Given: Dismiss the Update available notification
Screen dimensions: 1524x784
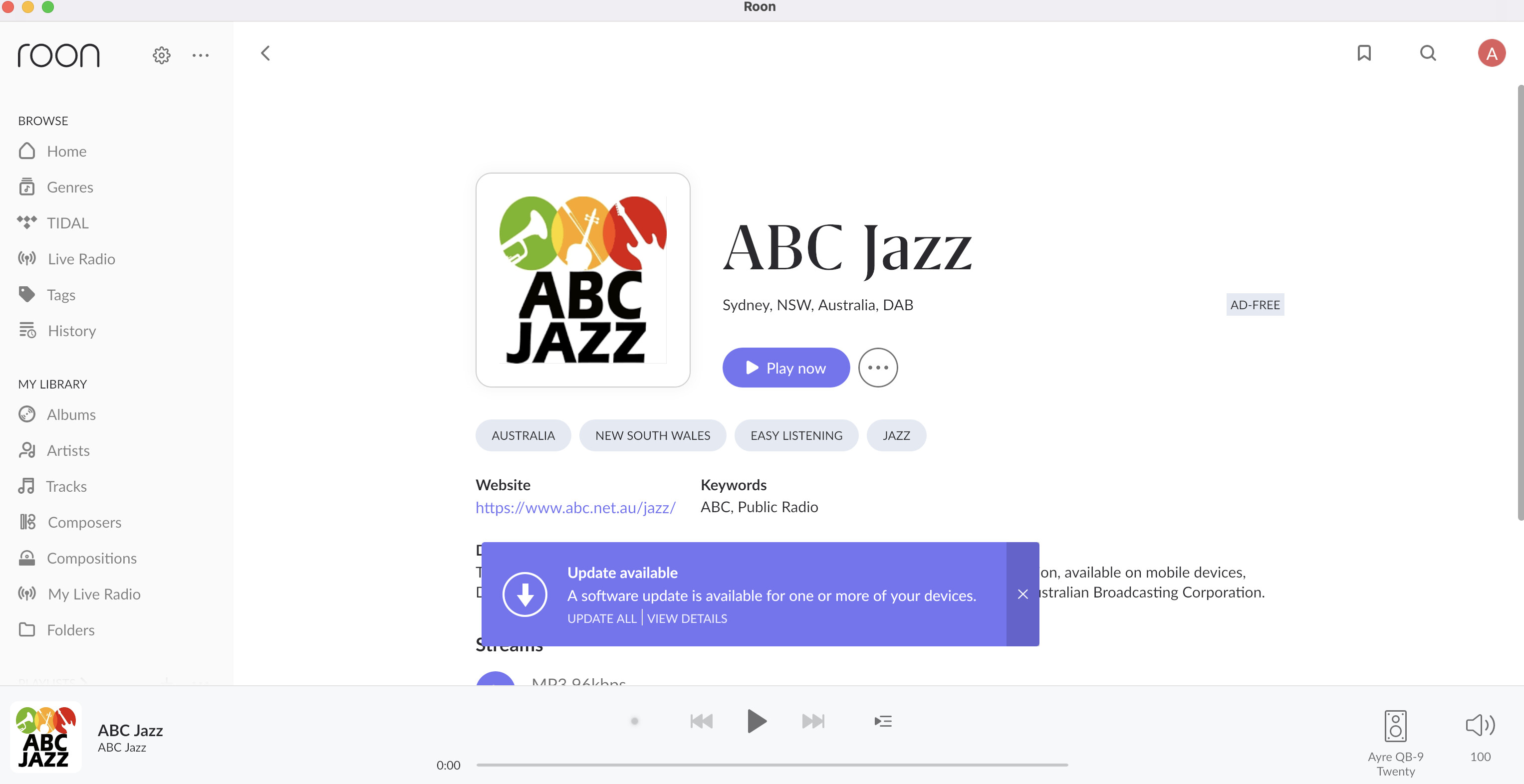Looking at the screenshot, I should tap(1022, 593).
